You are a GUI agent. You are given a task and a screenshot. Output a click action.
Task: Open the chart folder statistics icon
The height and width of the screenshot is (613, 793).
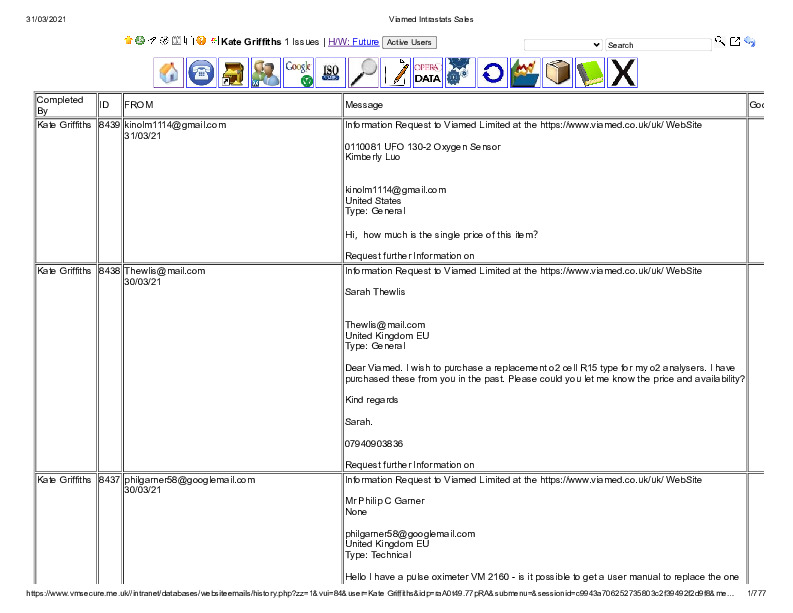(525, 73)
